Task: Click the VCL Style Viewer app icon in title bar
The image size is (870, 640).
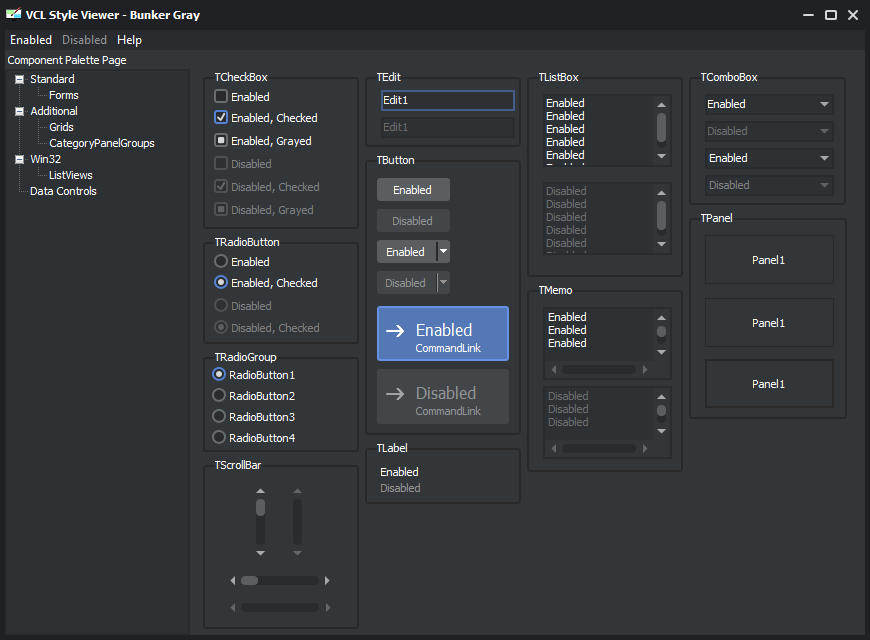Action: 13,14
